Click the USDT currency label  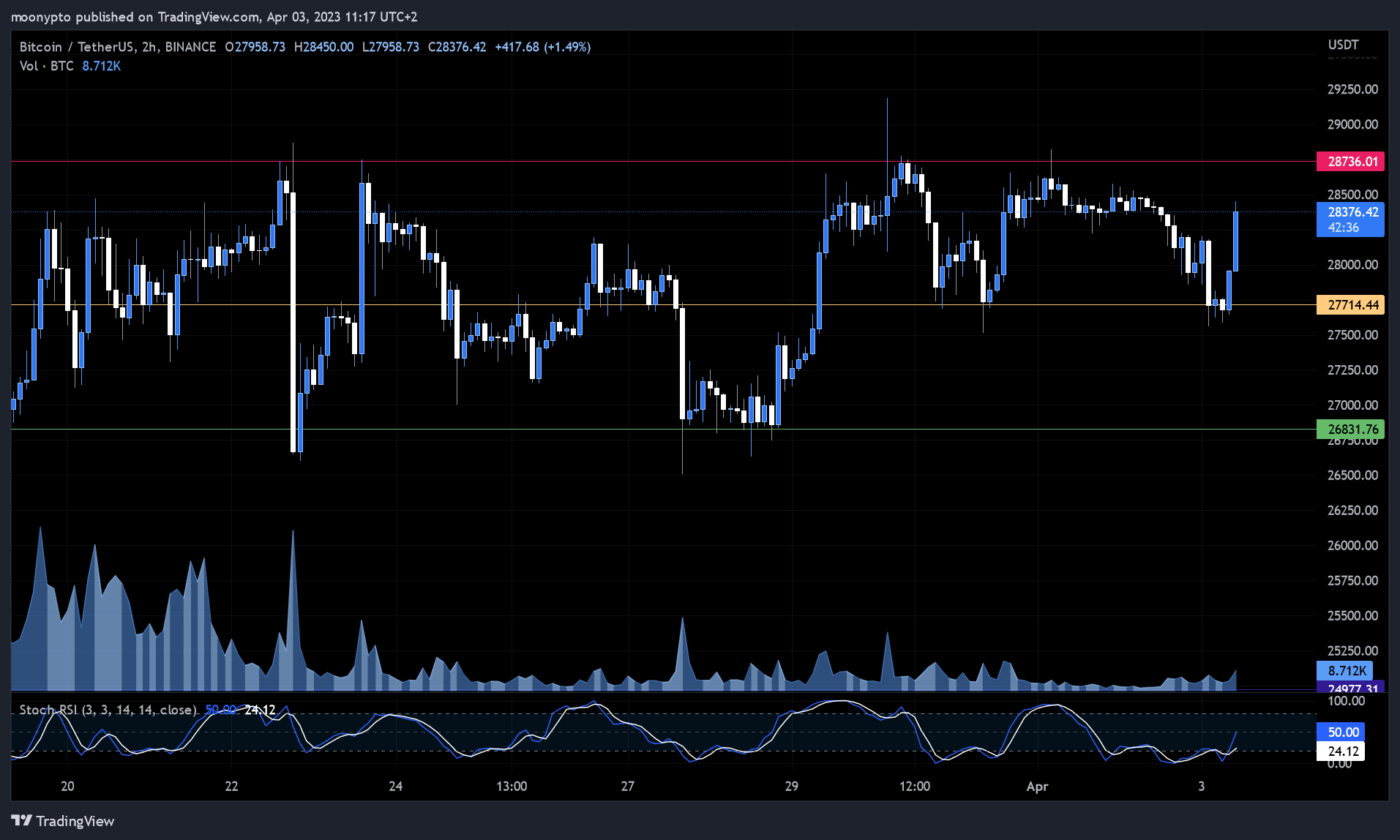tap(1343, 45)
